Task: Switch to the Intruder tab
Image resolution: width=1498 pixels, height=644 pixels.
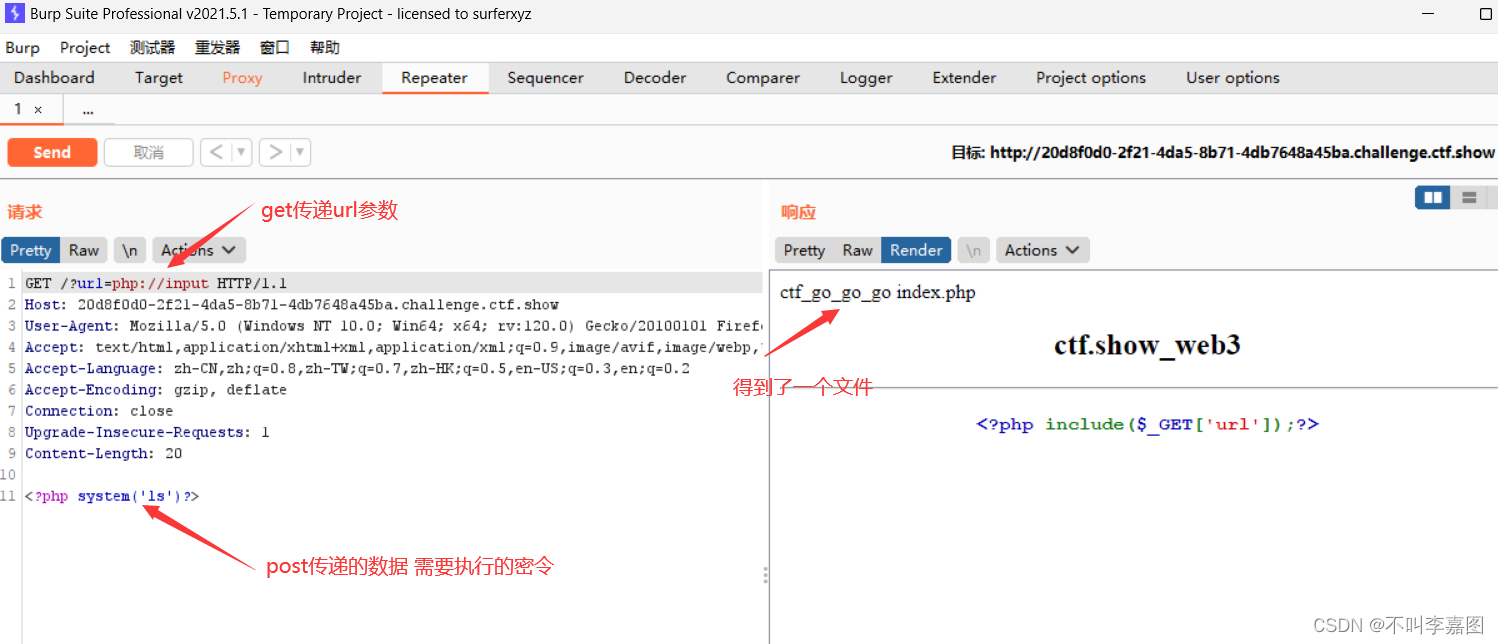Action: point(332,78)
